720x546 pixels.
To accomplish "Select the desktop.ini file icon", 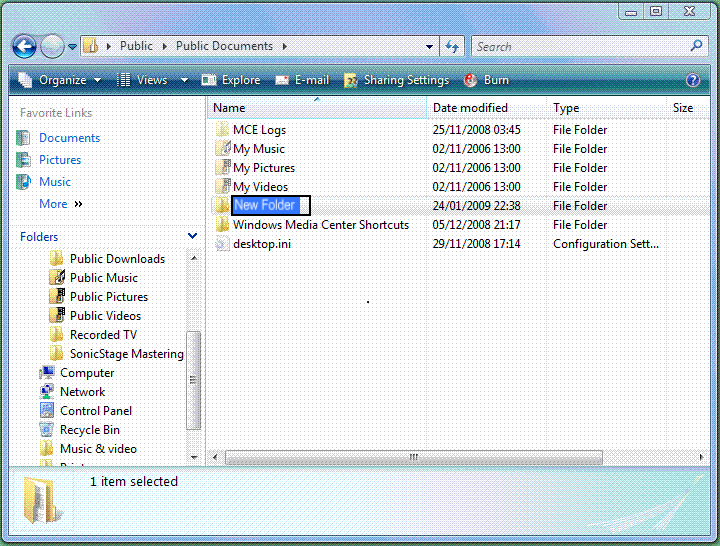I will tap(222, 244).
